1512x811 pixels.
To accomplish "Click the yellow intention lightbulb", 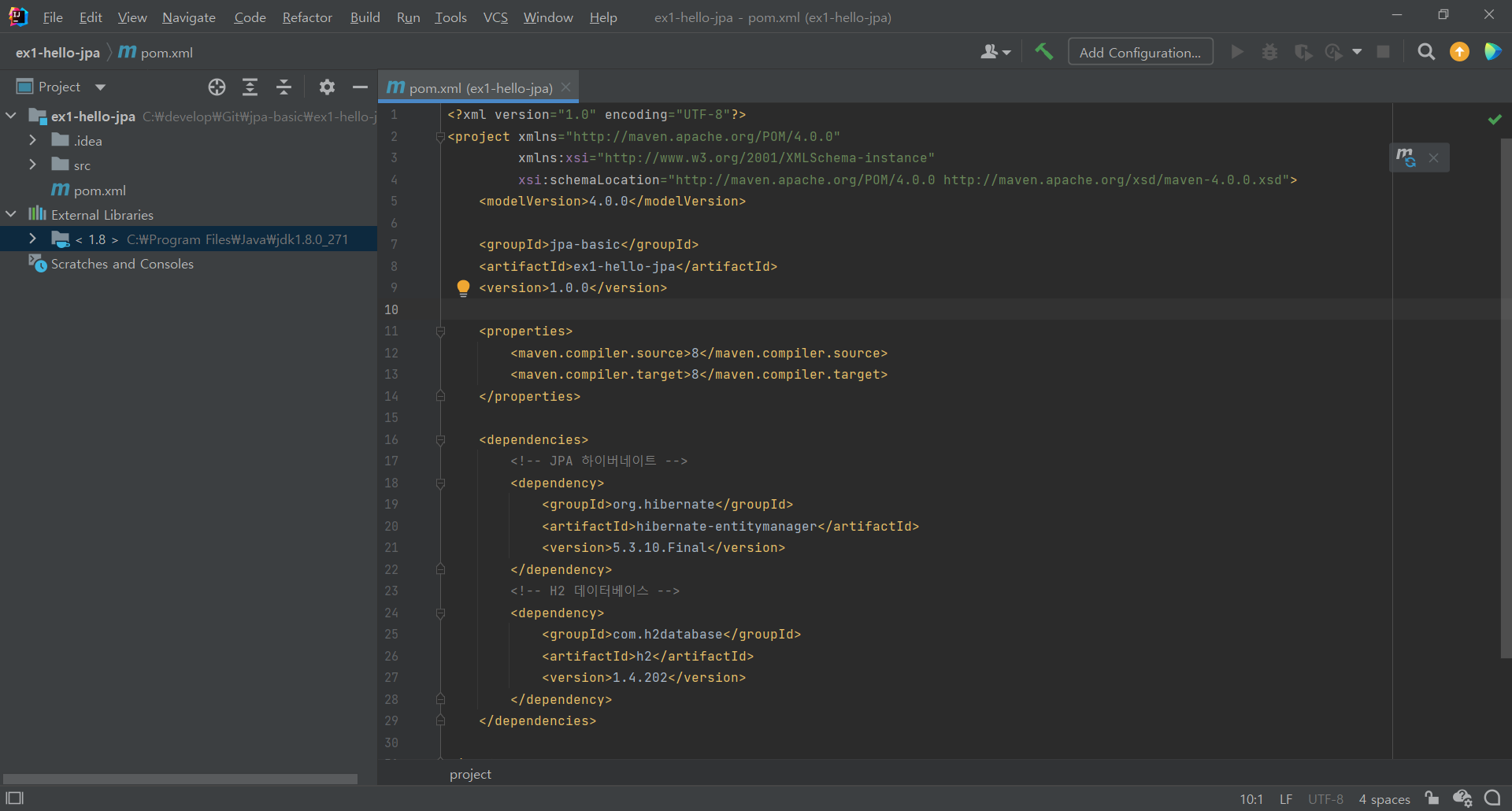I will [x=463, y=288].
